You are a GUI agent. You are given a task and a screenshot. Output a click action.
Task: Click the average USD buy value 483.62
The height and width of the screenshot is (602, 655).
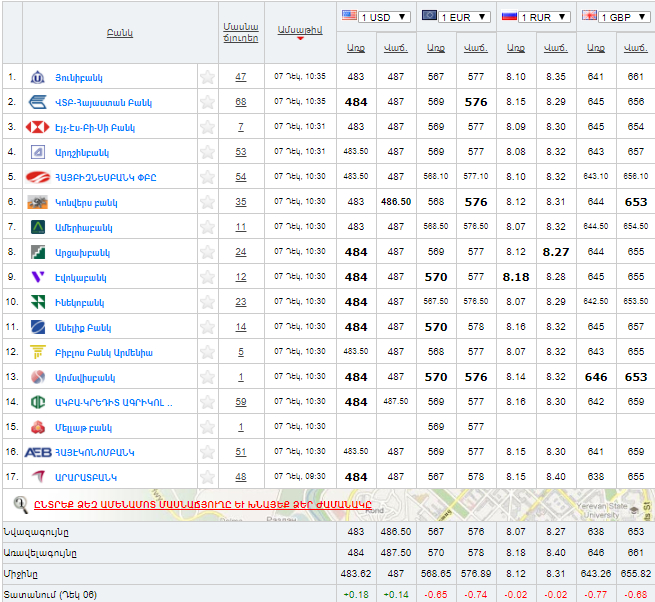[x=356, y=574]
